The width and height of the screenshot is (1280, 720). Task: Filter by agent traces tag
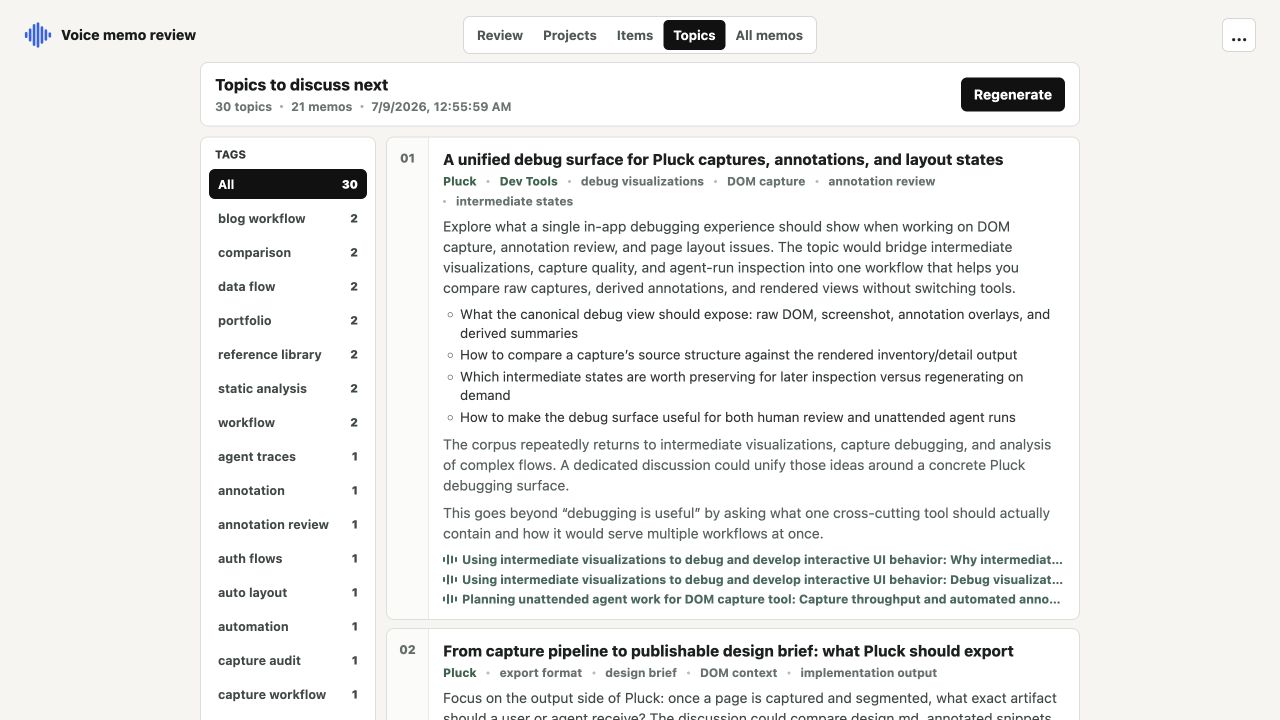pos(288,456)
